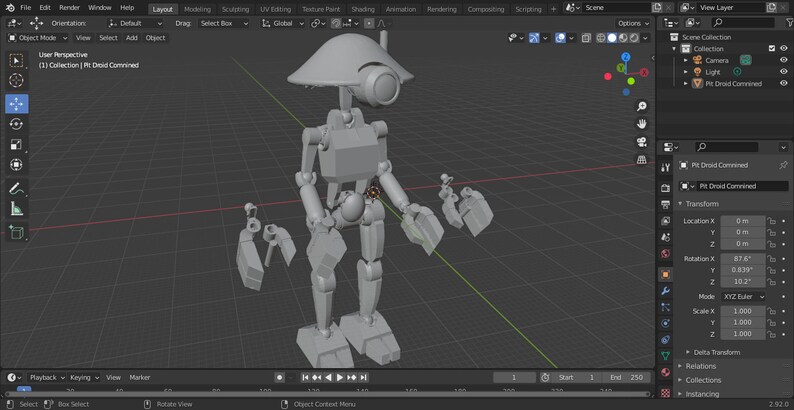This screenshot has height=410, width=794.
Task: Switch to the Sculpting workspace tab
Action: tap(235, 9)
